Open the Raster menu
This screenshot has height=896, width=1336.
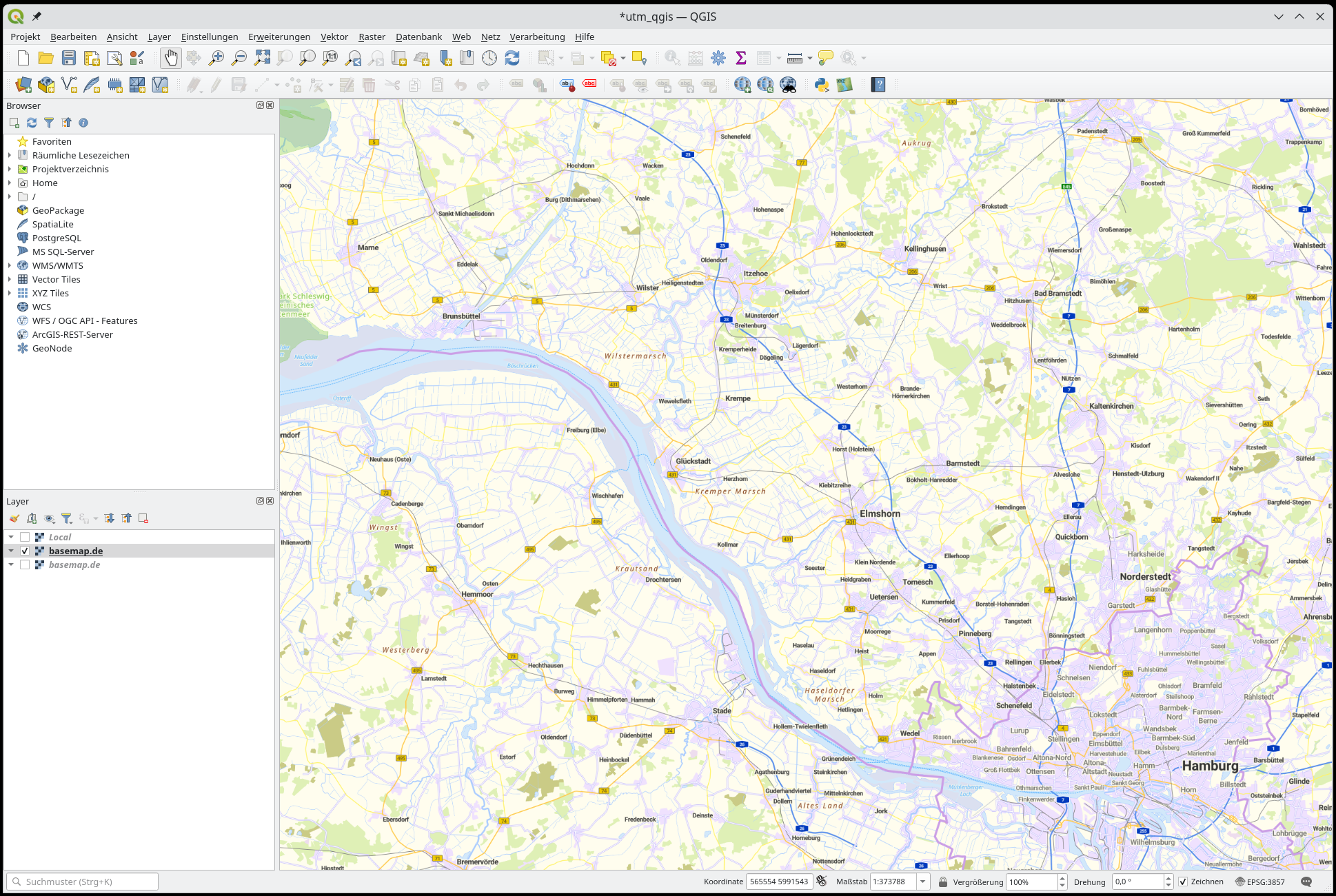point(372,37)
